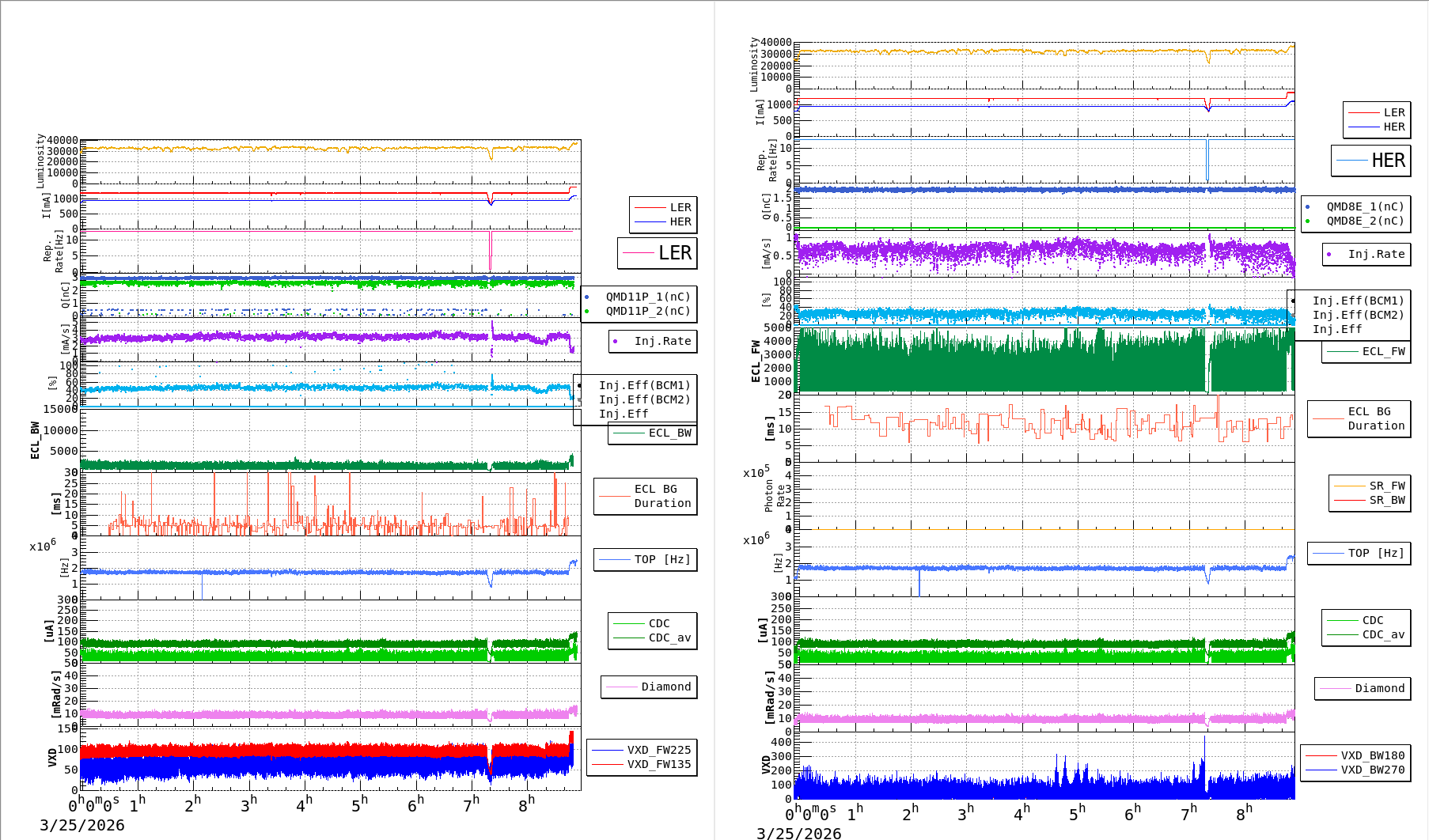Select the SR_BW legend entry

point(1387,500)
